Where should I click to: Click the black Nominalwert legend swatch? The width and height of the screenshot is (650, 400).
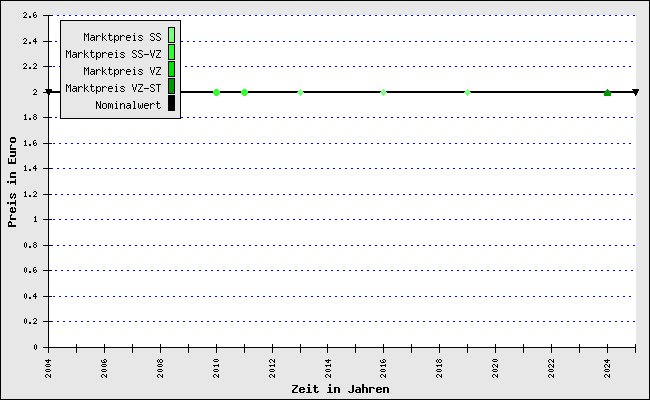click(171, 103)
